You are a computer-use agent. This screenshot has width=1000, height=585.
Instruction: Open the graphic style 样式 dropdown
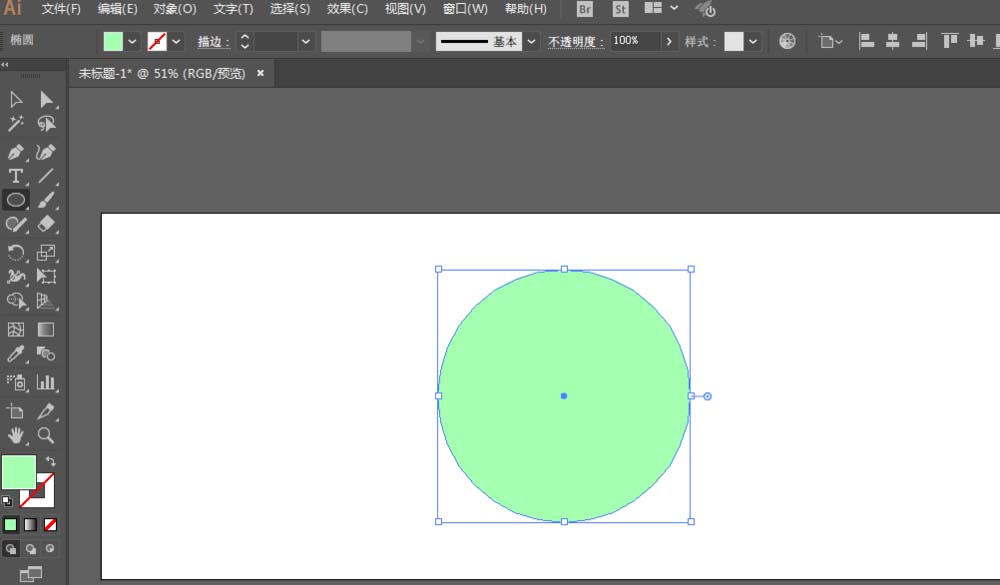click(753, 41)
